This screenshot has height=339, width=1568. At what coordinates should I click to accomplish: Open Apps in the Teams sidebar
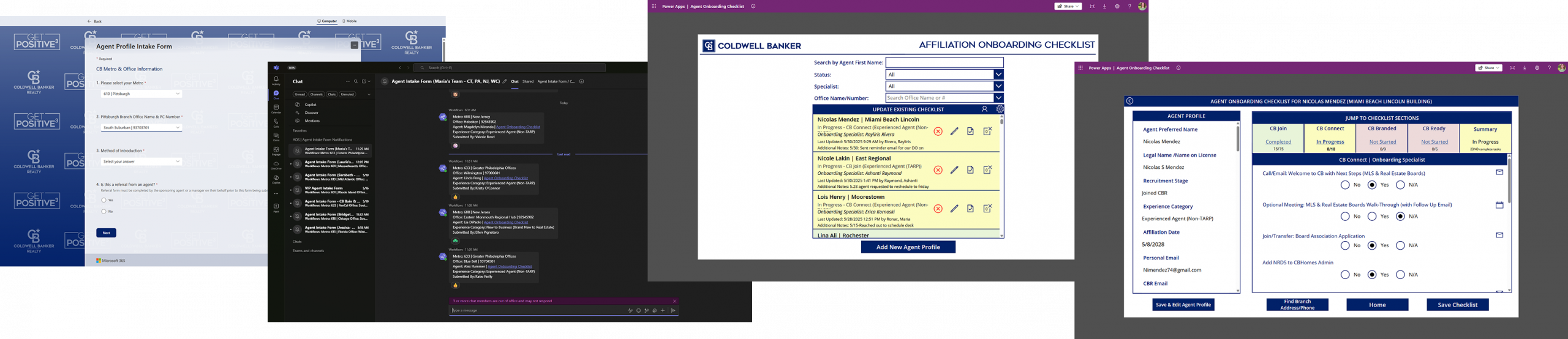point(276,207)
